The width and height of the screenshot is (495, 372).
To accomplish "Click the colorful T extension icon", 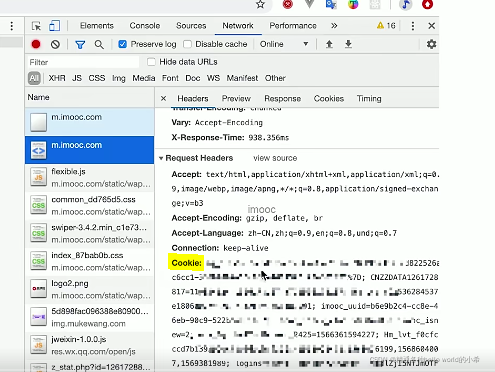I will pyautogui.click(x=353, y=4).
